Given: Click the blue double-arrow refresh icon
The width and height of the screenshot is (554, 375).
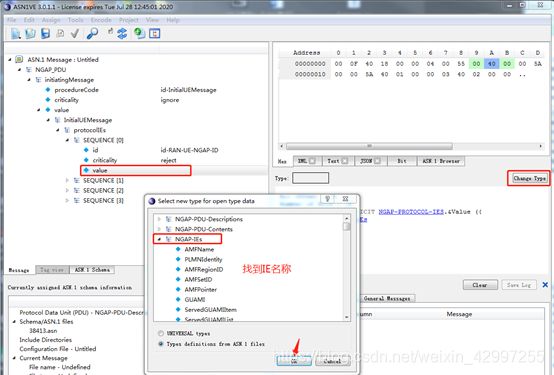Looking at the screenshot, I should coord(122,34).
